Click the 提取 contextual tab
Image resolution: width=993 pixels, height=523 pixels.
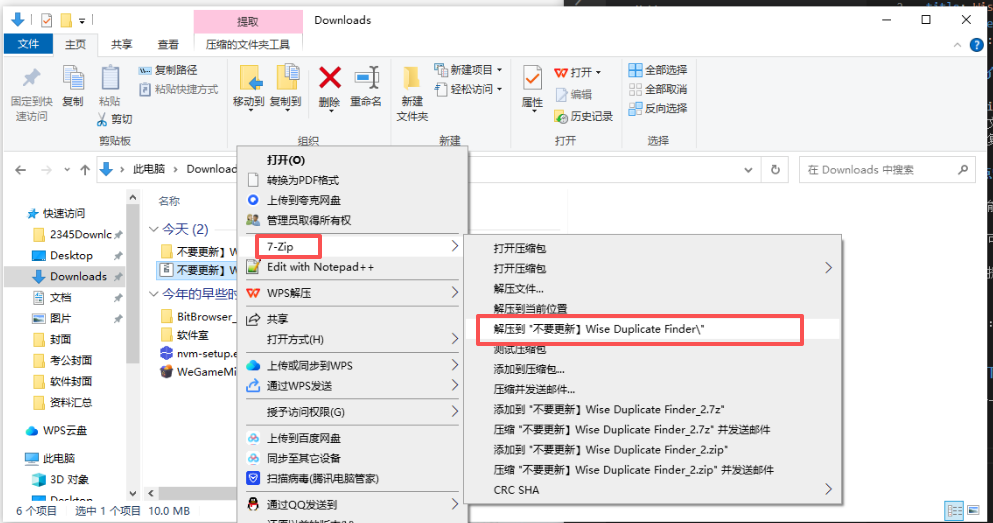pyautogui.click(x=248, y=22)
